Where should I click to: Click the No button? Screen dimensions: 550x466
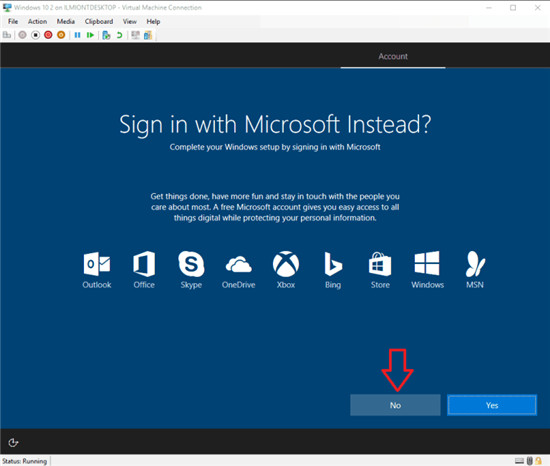395,405
